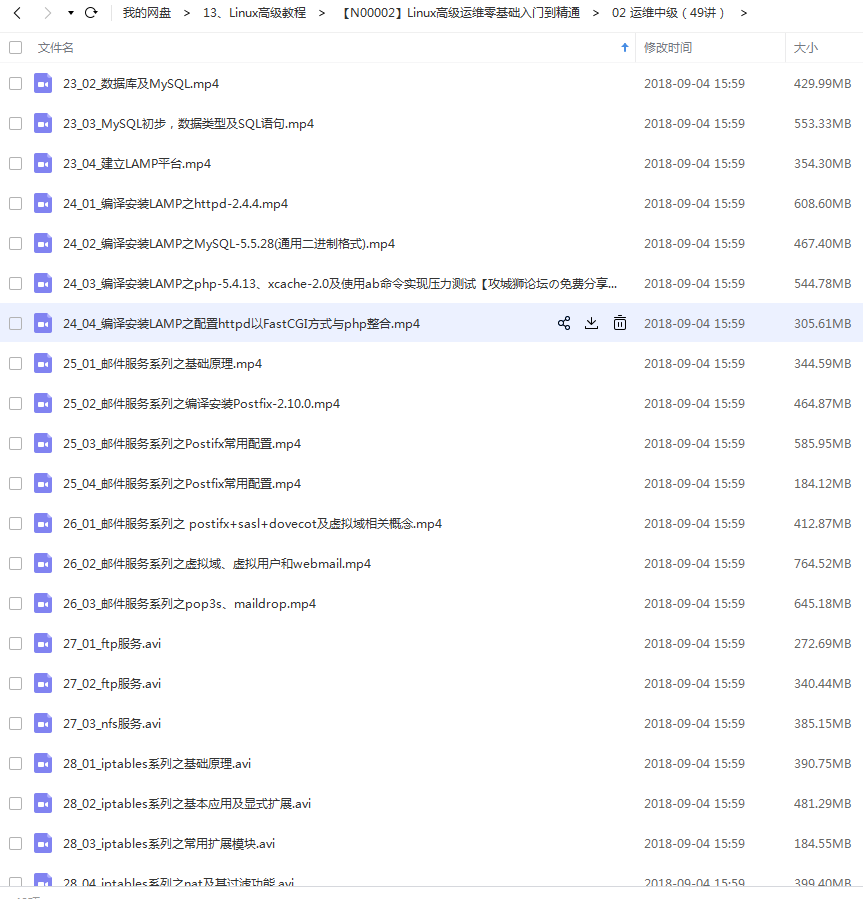Open 26_02 虚拟域、虚拟用户和webmail.mp4
Image resolution: width=863 pixels, height=899 pixels.
pyautogui.click(x=217, y=564)
